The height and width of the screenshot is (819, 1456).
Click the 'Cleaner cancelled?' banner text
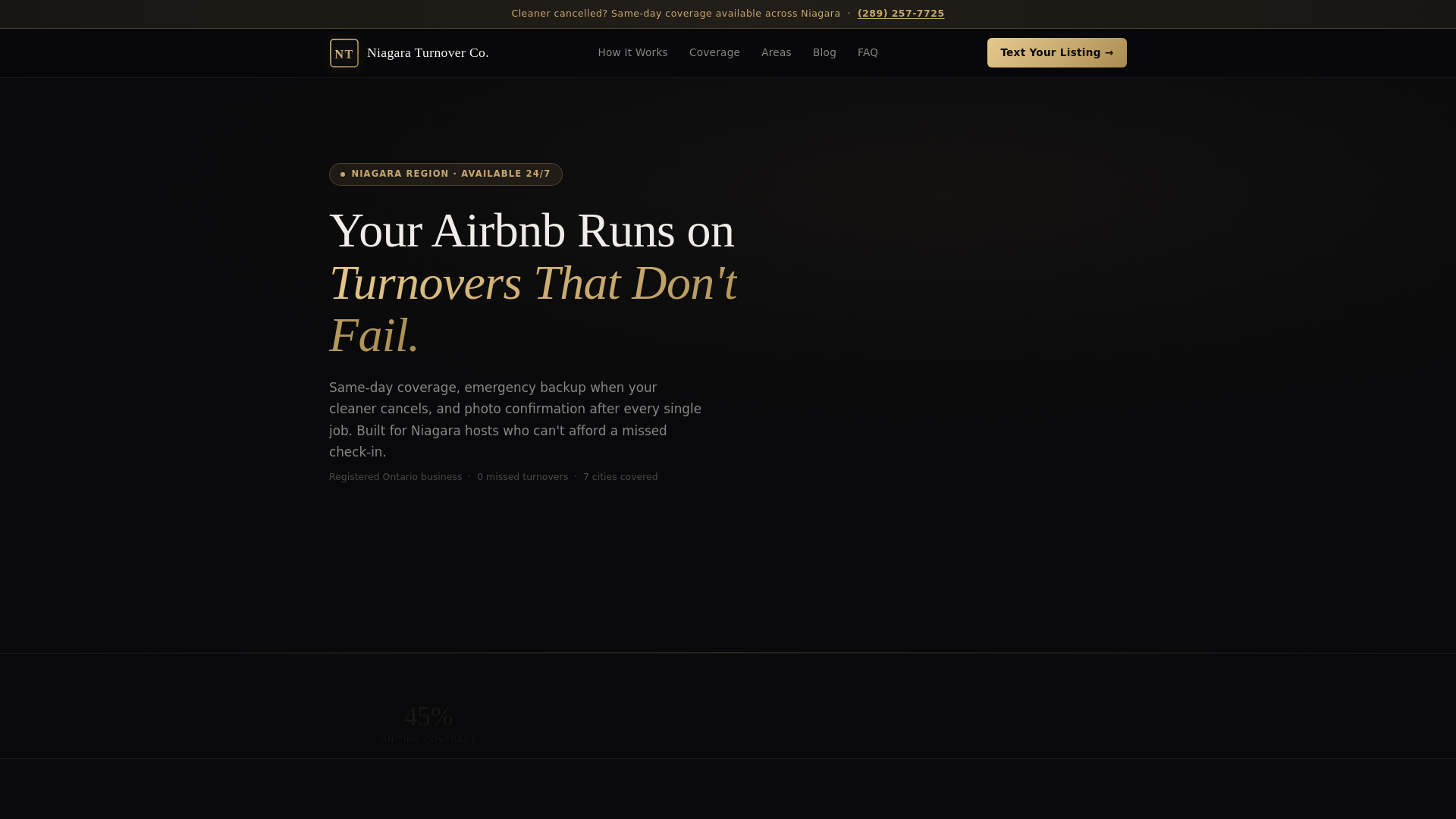675,14
